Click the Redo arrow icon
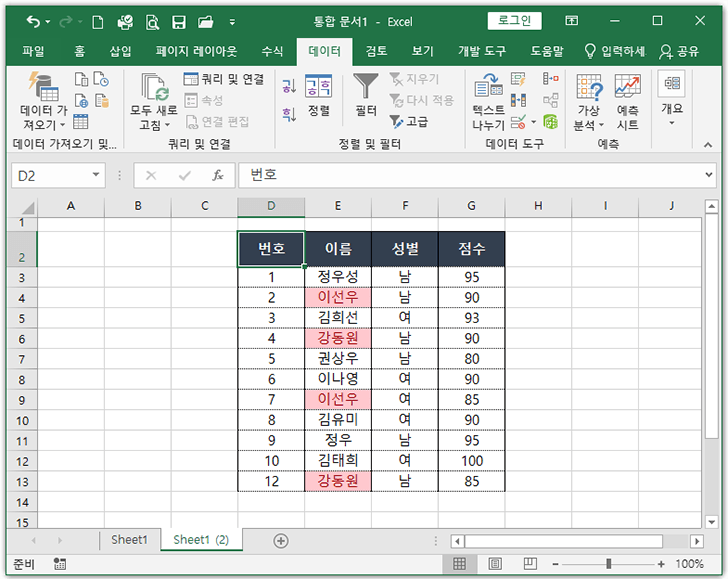The image size is (728, 579). [66, 21]
